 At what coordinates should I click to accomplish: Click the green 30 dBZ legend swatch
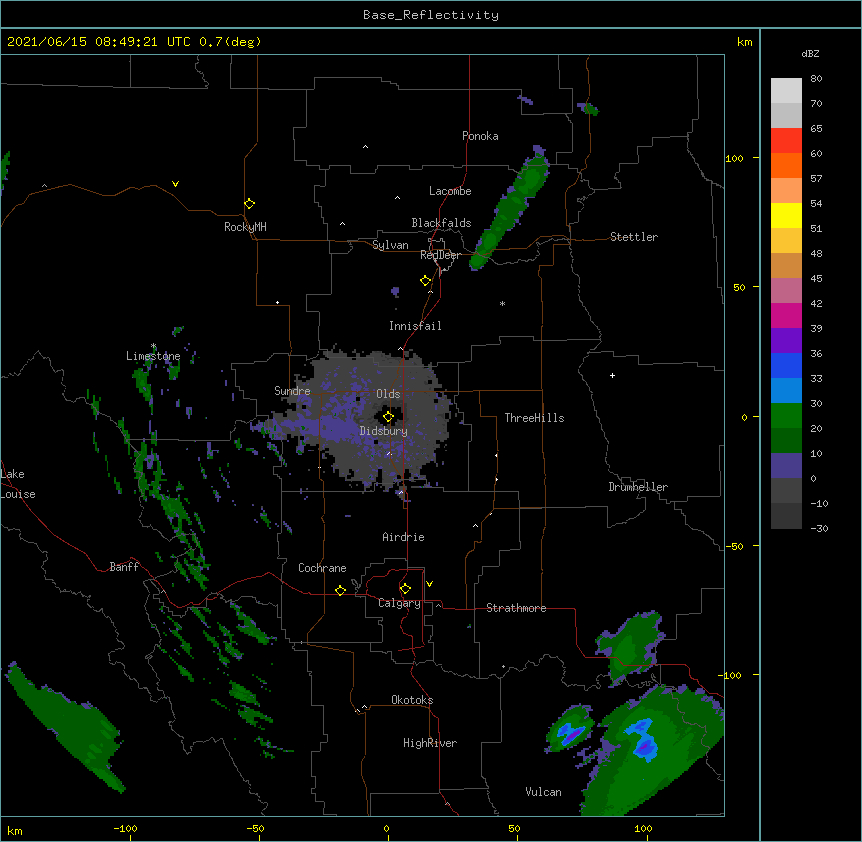point(786,416)
